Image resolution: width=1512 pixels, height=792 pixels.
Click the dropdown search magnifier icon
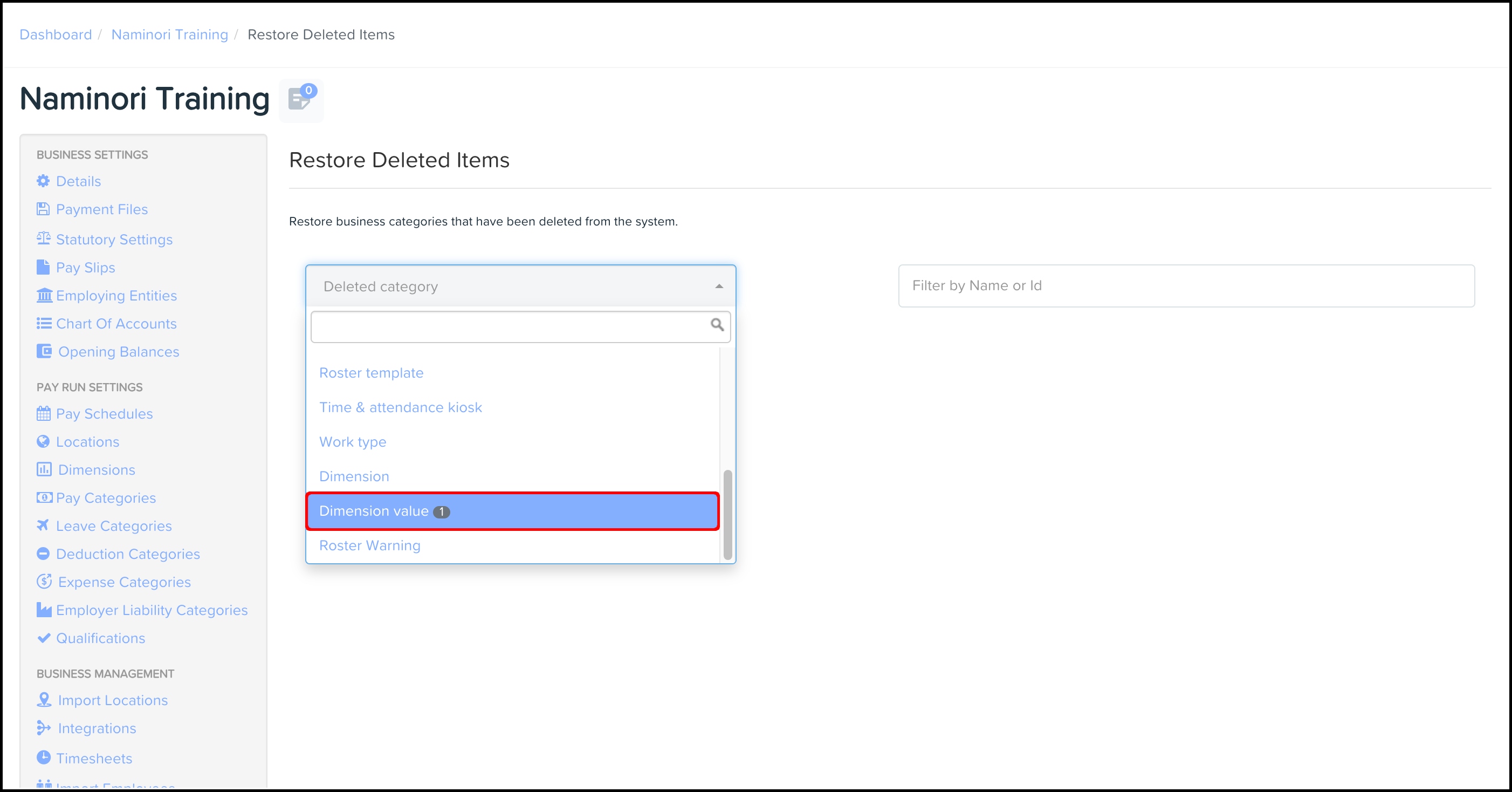pos(717,325)
